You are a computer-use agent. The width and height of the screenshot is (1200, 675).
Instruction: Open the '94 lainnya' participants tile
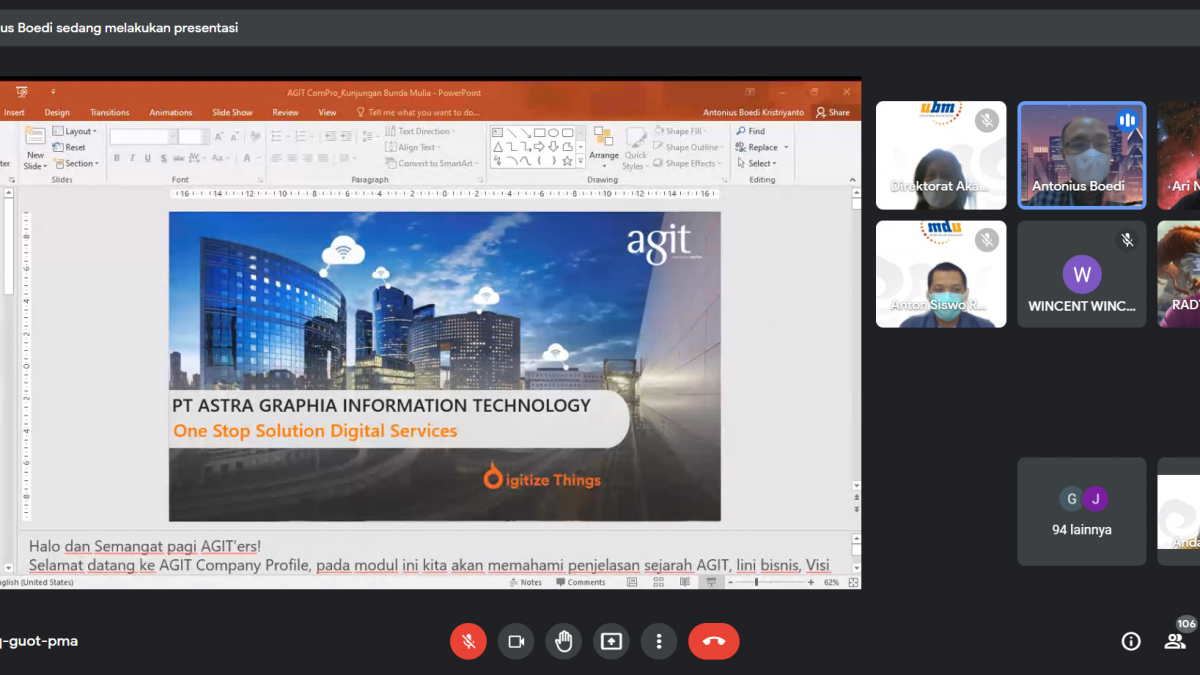click(x=1082, y=512)
